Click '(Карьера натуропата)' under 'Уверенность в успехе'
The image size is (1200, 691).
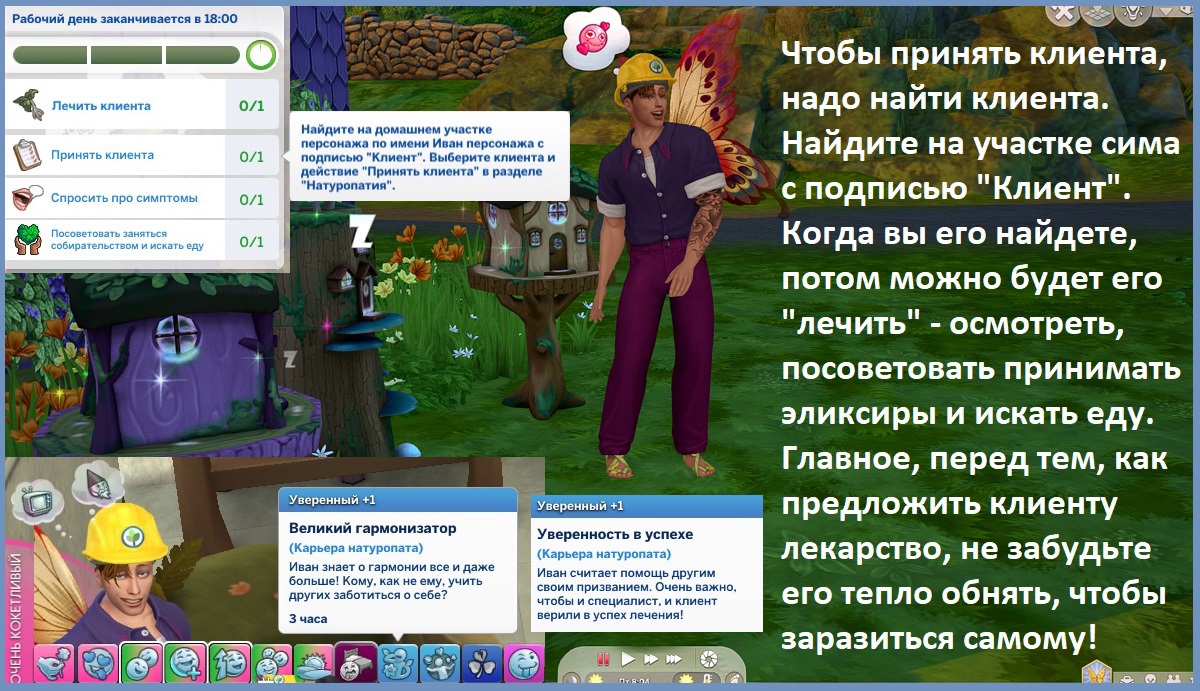tap(604, 553)
